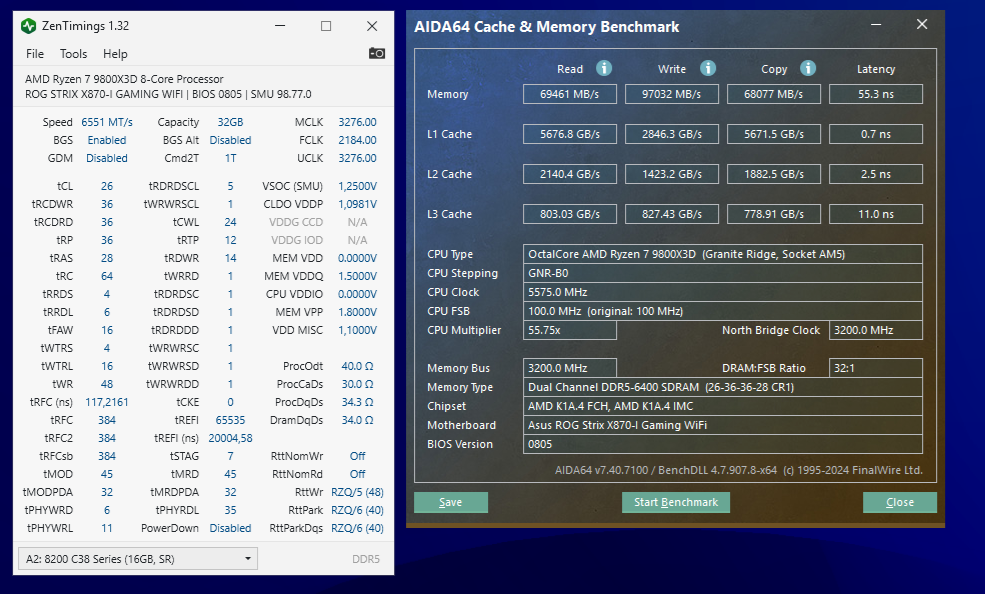Click the North Bridge Clock 3200.0 MHz field
Image resolution: width=985 pixels, height=594 pixels.
(876, 330)
